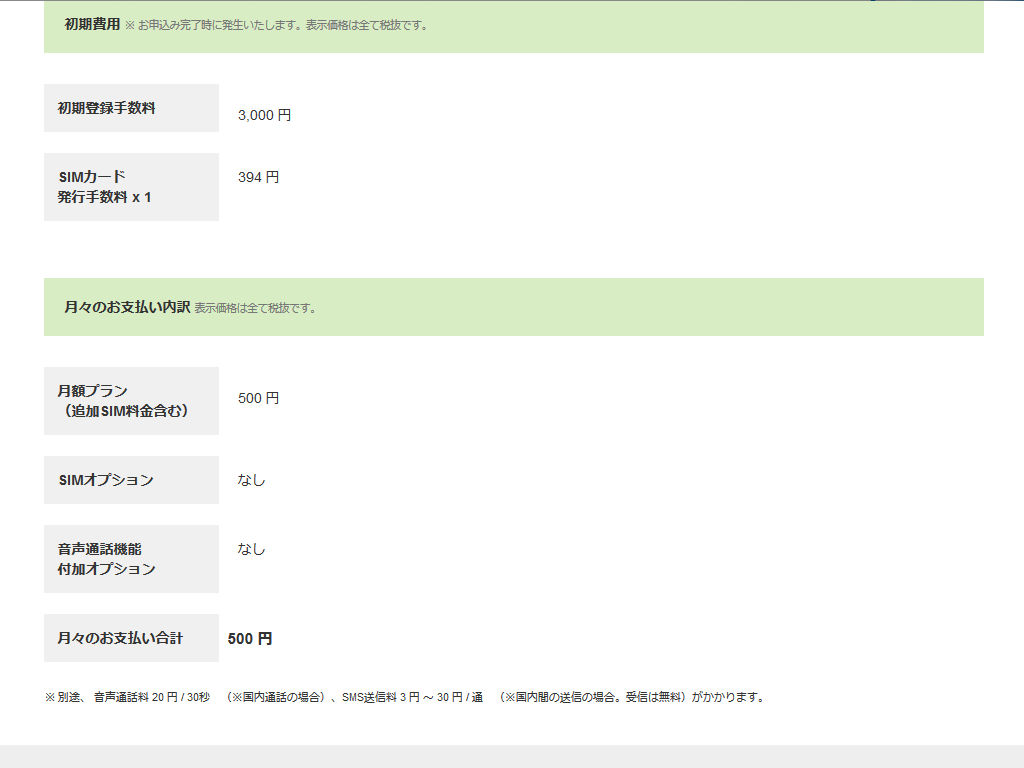Click the footnote about 音声通話料 20 円
The width and height of the screenshot is (1024, 768).
pyautogui.click(x=405, y=697)
